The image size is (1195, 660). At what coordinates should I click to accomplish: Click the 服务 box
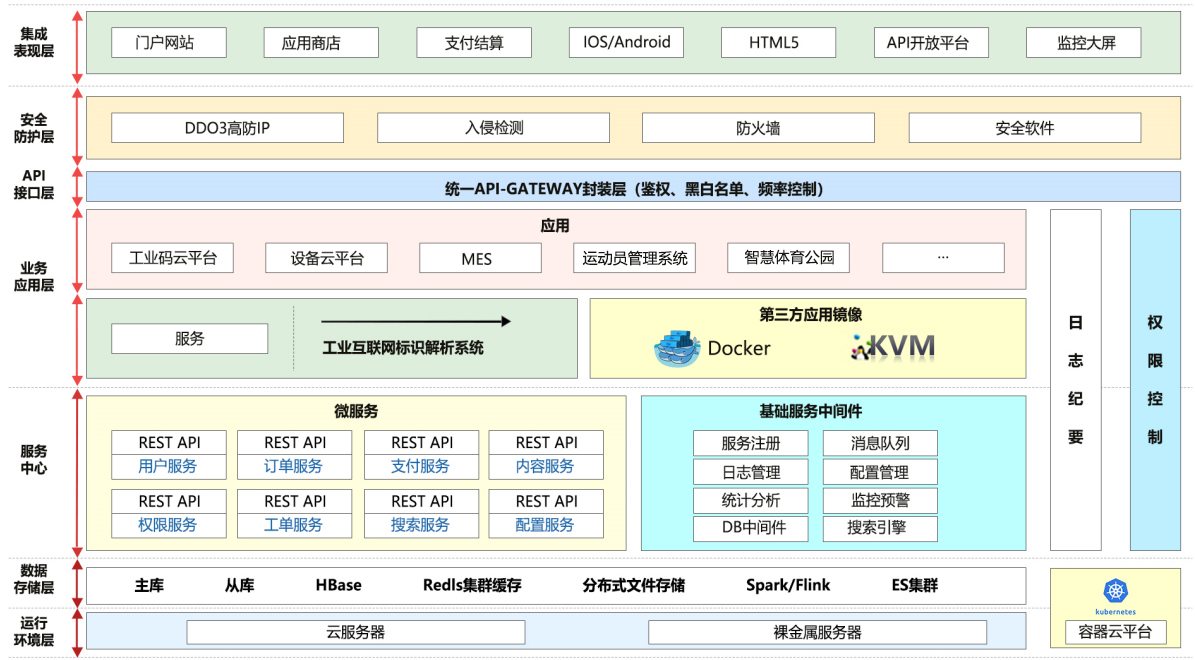click(190, 338)
